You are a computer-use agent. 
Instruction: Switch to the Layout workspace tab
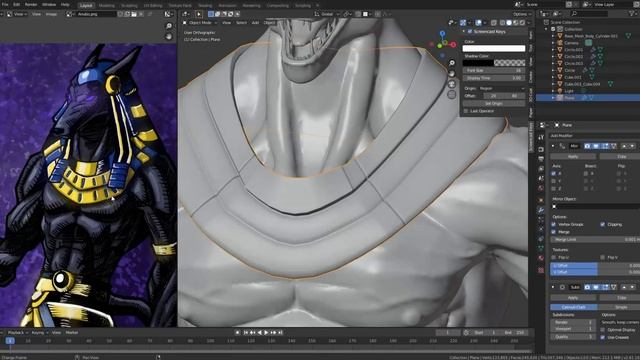point(86,6)
